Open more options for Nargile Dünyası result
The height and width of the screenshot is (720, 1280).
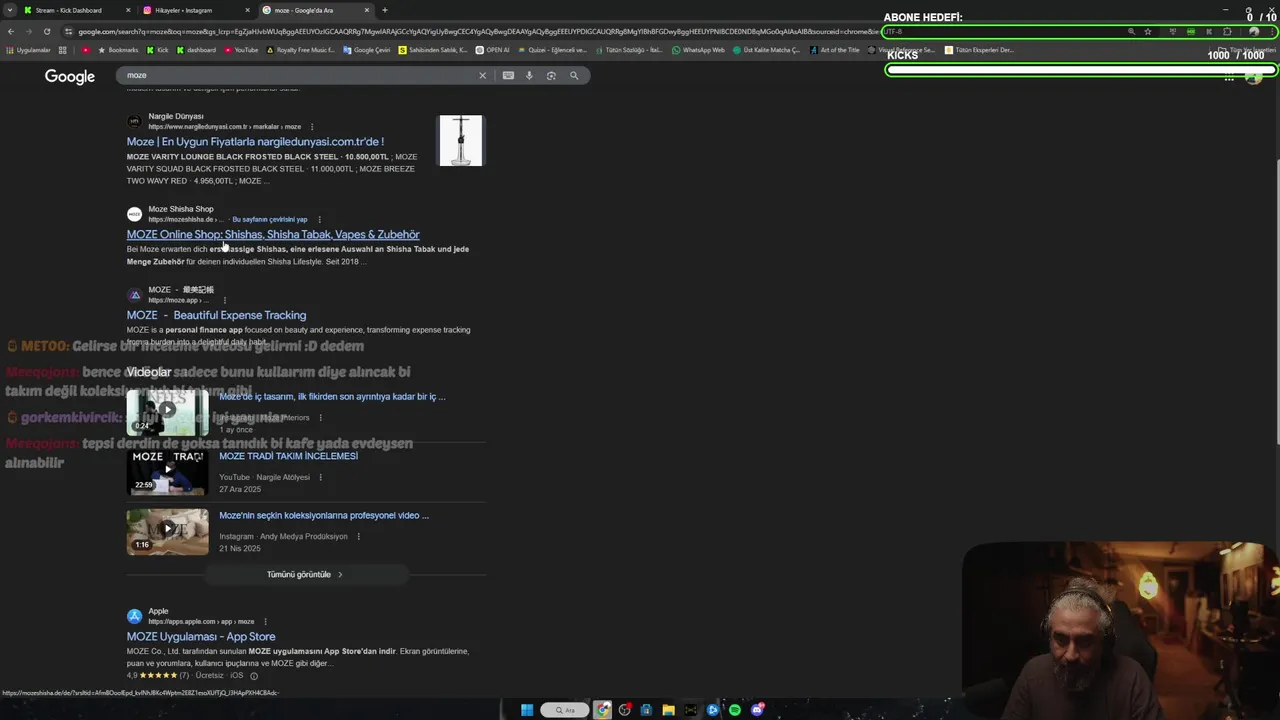click(x=312, y=127)
